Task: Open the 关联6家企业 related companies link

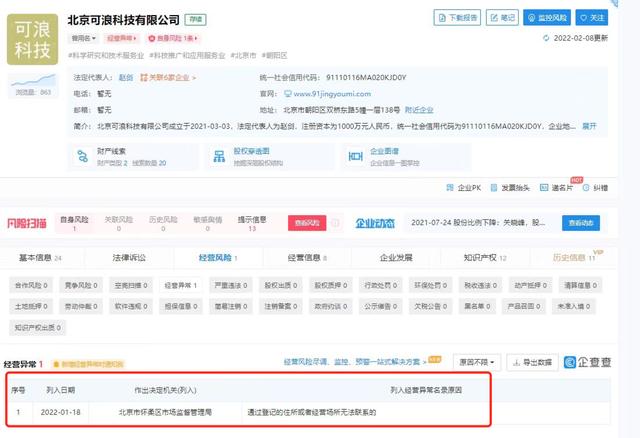Action: (x=168, y=78)
